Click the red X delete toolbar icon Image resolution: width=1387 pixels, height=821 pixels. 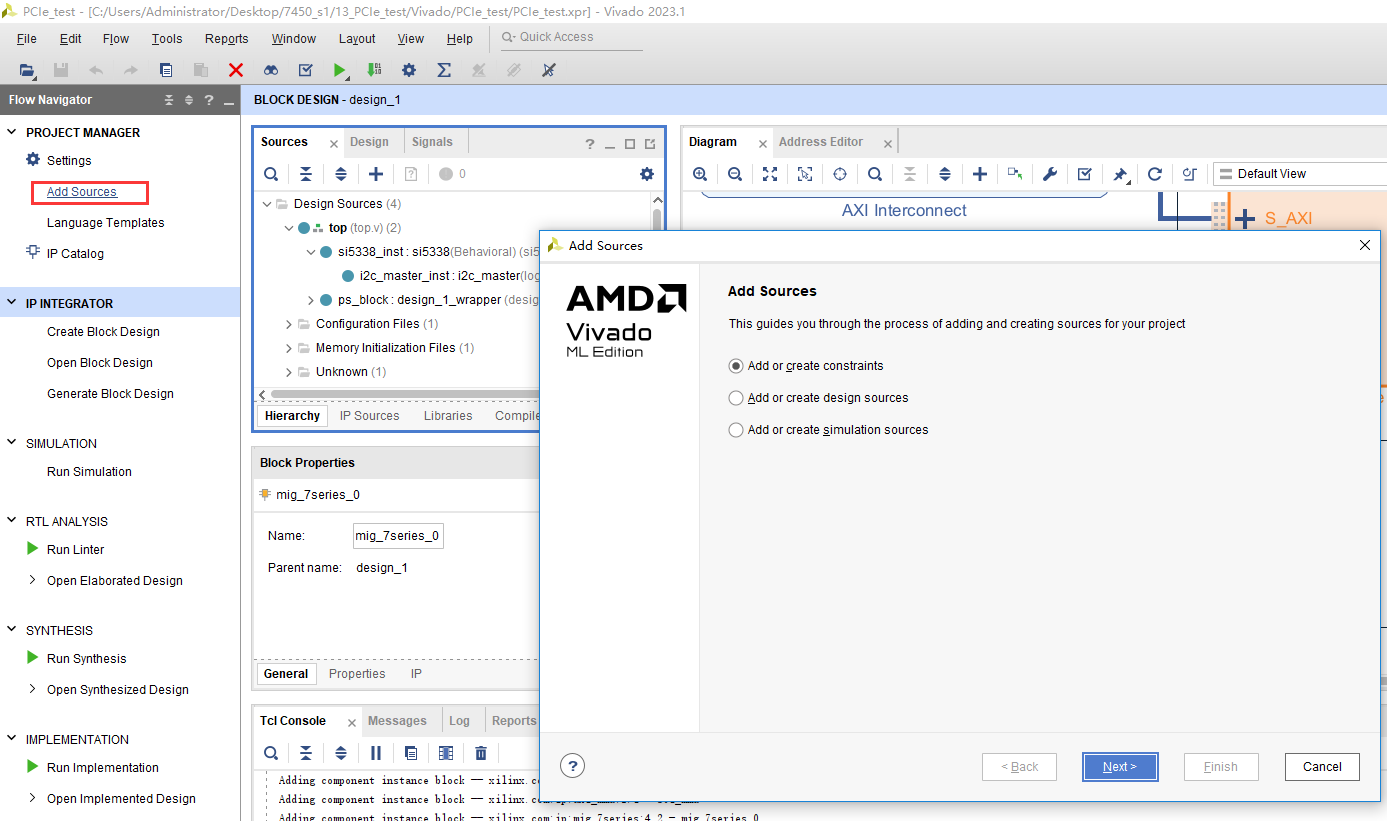click(x=236, y=70)
